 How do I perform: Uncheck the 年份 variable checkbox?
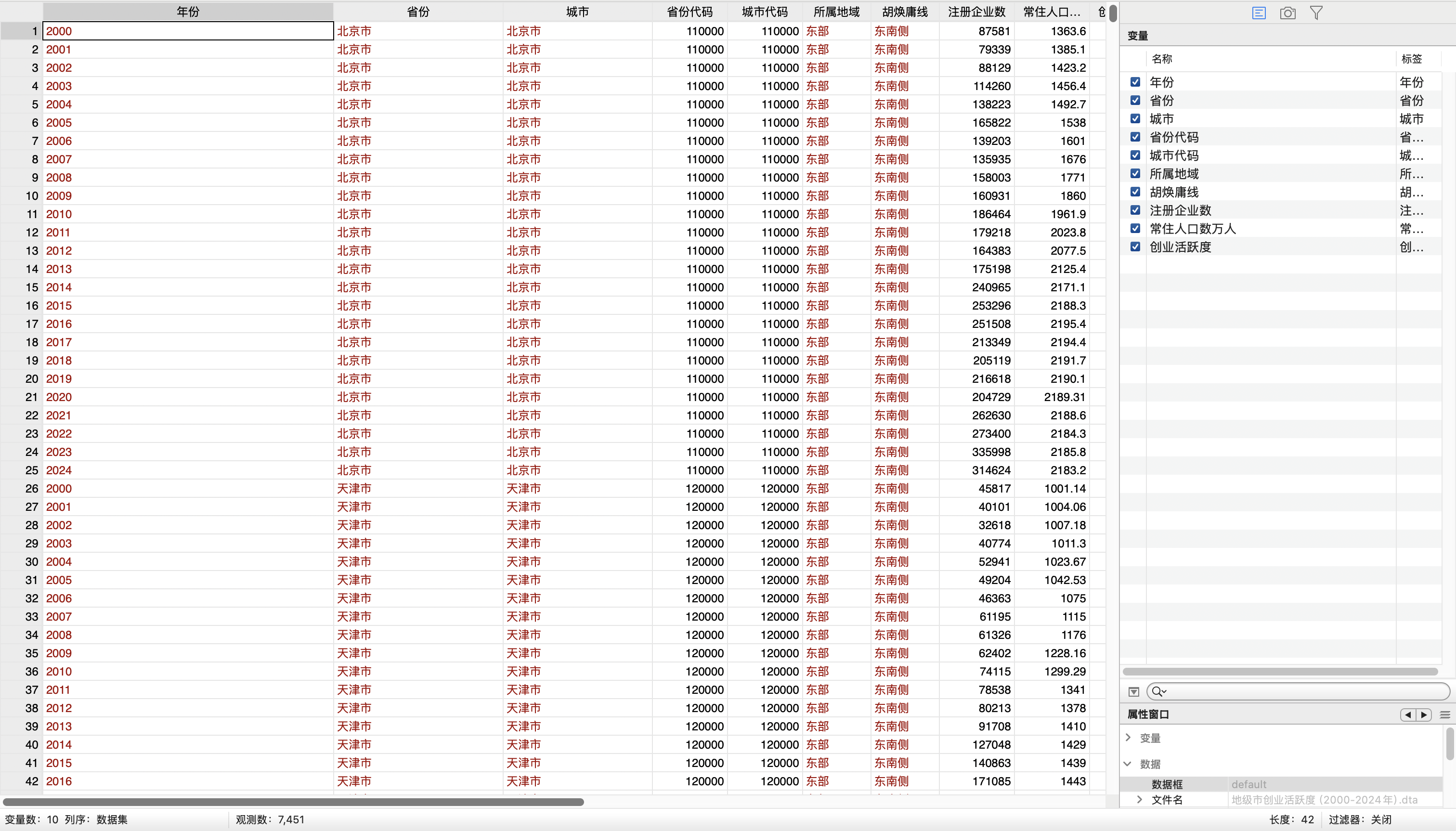point(1135,82)
